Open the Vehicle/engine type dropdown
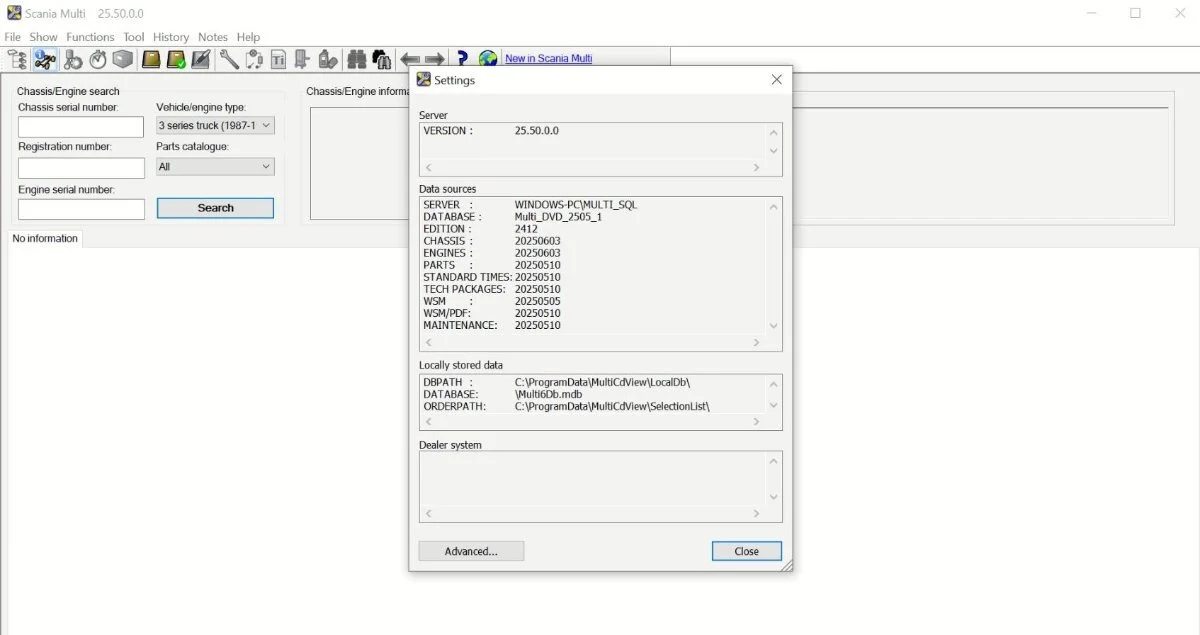 pyautogui.click(x=214, y=125)
